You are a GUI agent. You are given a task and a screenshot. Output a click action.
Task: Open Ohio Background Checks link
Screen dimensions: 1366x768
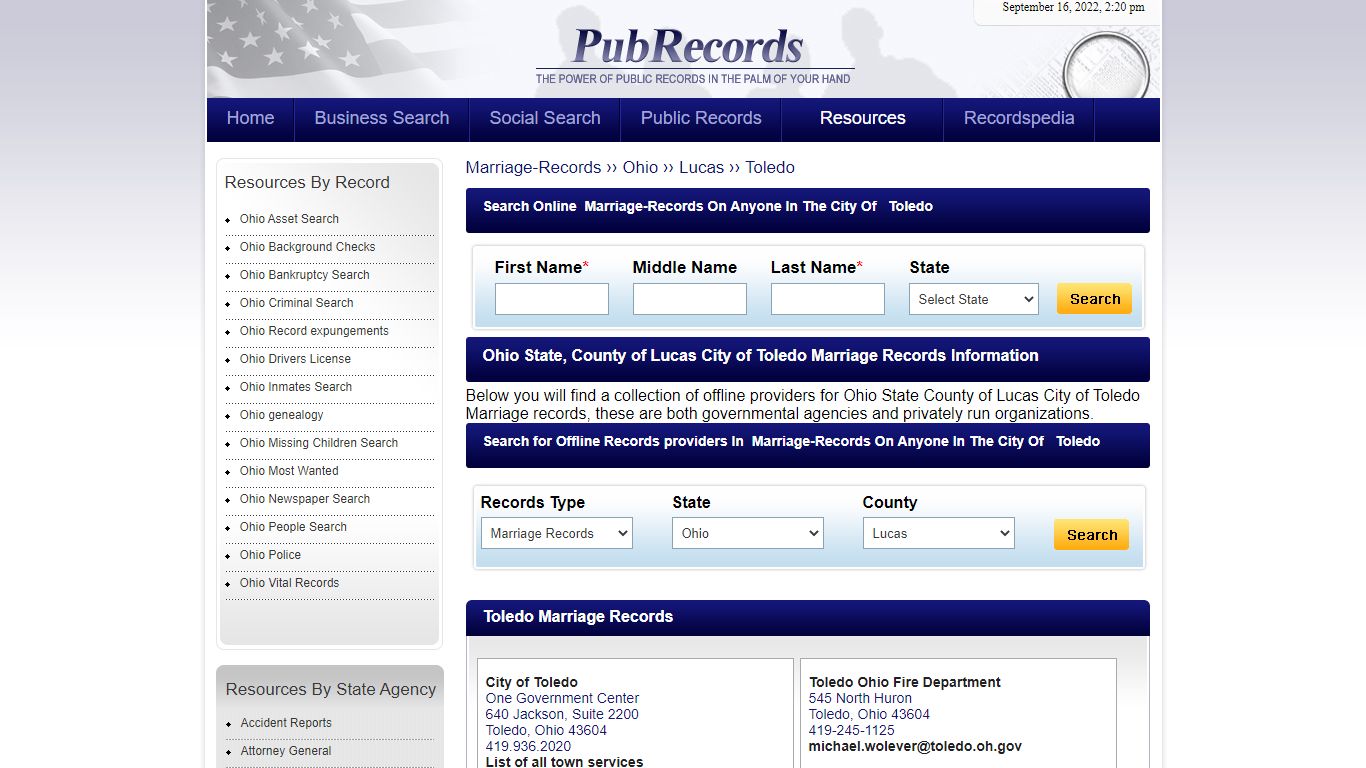pos(308,247)
